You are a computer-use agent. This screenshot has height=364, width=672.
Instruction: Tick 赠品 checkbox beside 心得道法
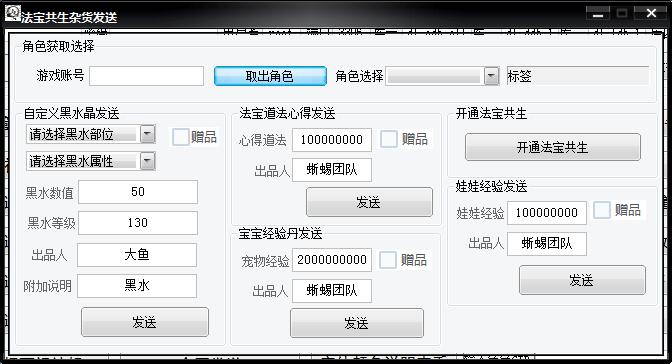click(389, 138)
